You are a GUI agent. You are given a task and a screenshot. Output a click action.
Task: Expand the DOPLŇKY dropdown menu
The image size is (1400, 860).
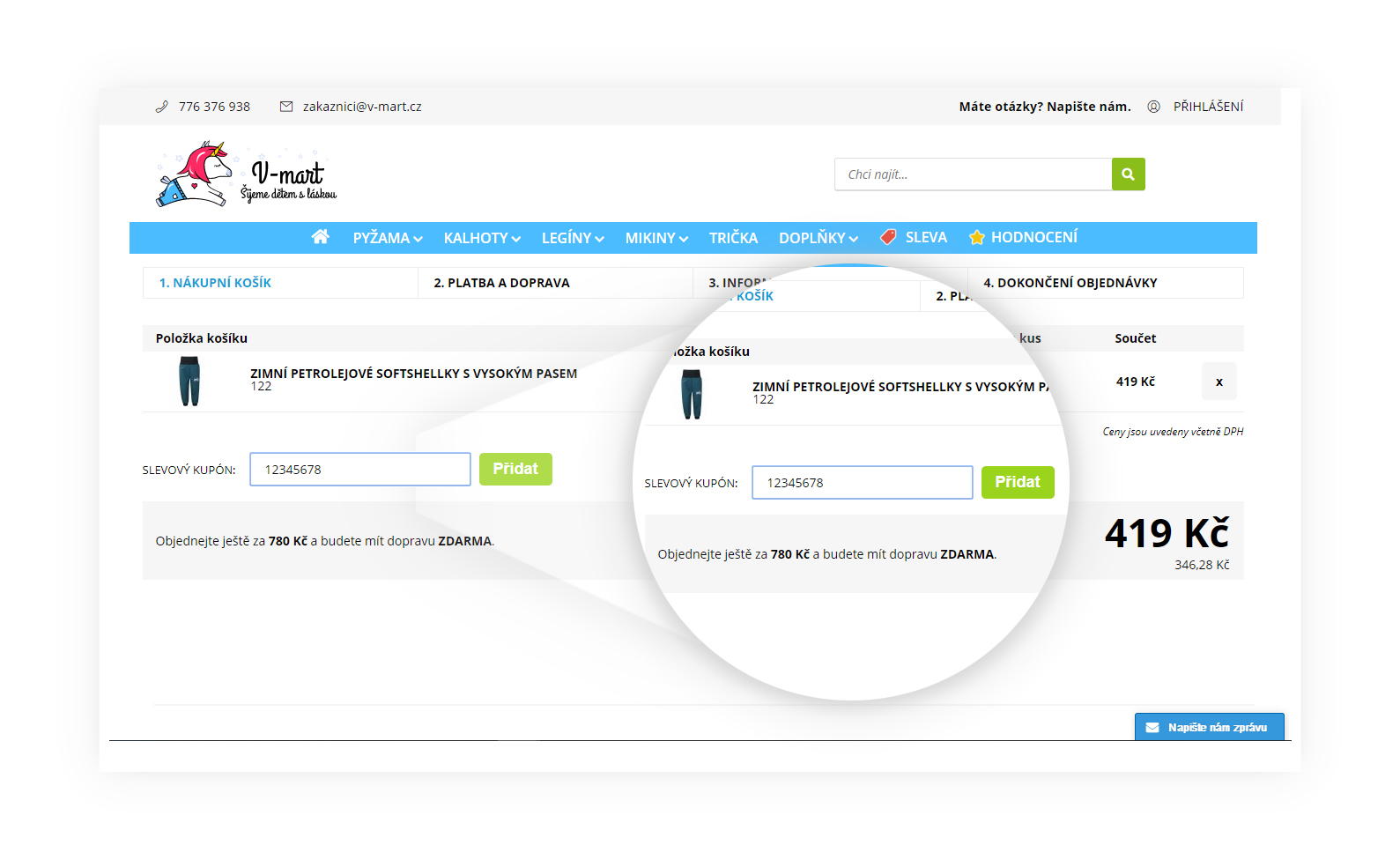(819, 238)
